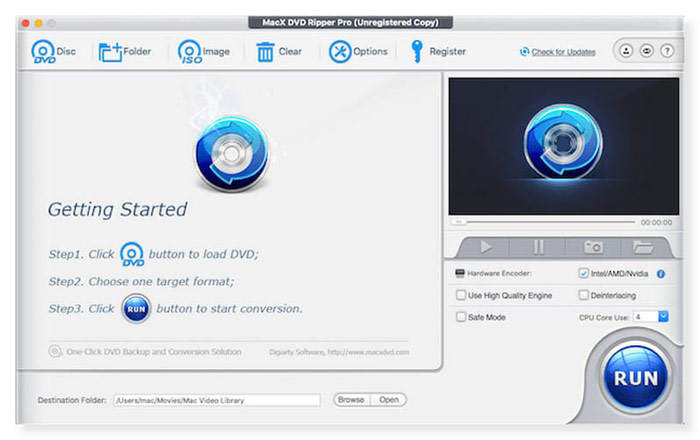This screenshot has height=440, width=700.
Task: Open the CPU Core Use dropdown
Action: click(663, 317)
